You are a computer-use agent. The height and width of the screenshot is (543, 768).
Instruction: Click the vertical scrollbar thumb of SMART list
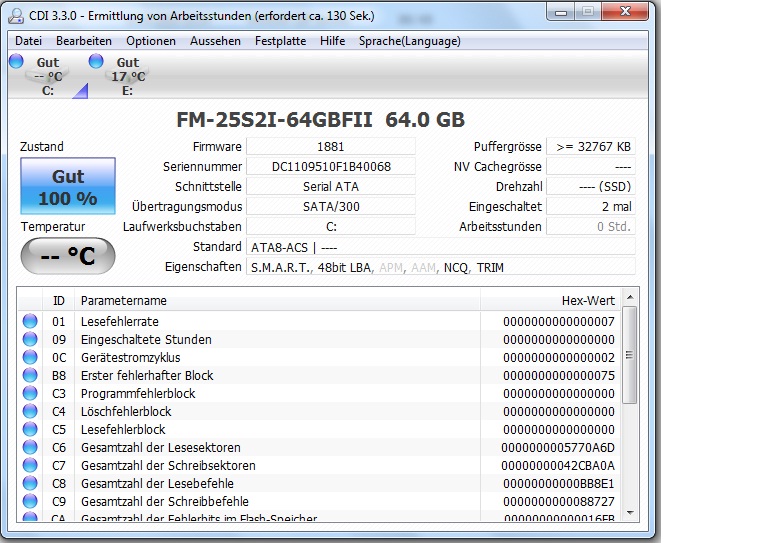[x=630, y=355]
